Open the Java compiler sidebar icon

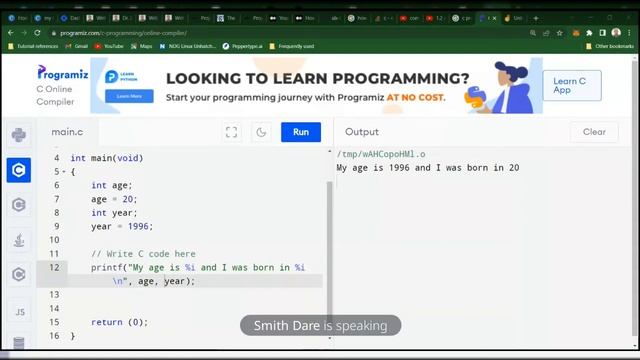point(19,240)
